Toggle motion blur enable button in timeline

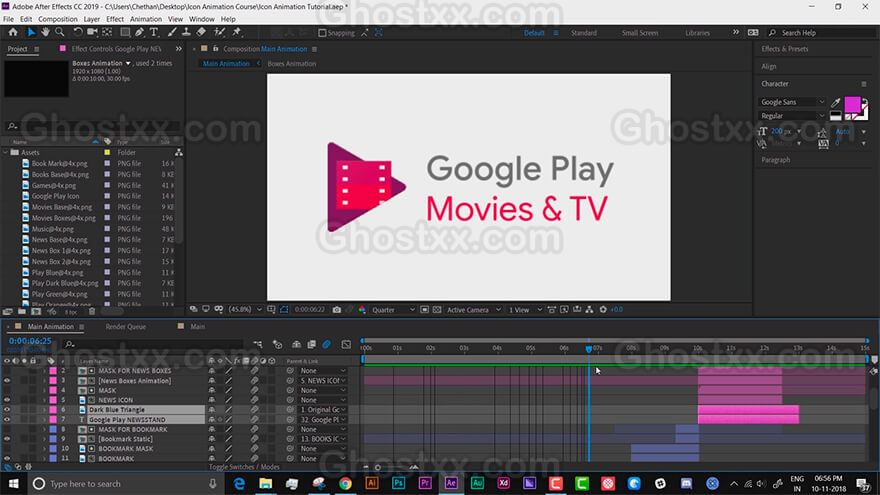point(327,345)
